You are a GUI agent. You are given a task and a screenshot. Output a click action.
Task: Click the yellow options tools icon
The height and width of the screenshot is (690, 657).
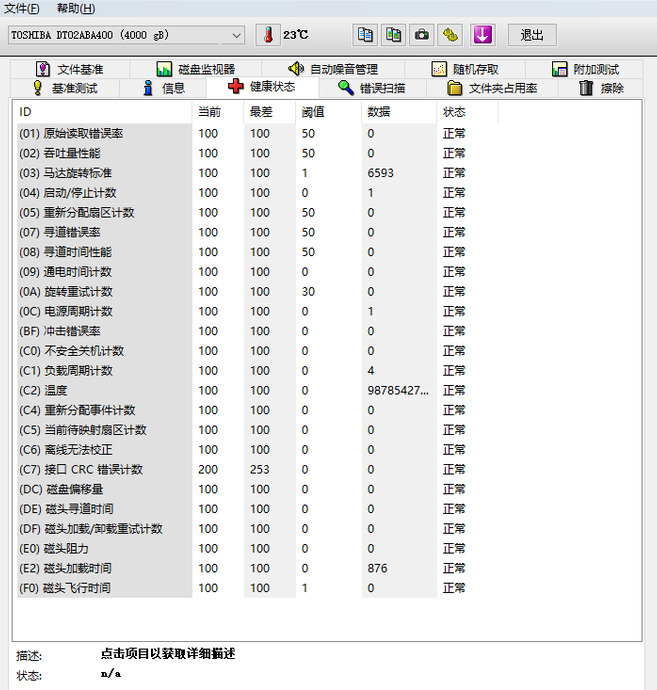(x=450, y=35)
